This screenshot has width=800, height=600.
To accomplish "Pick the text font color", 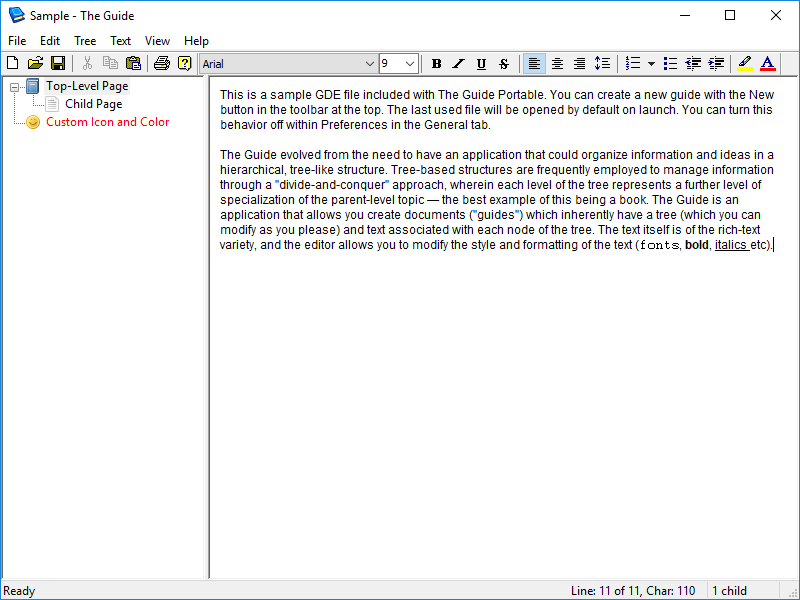I will [x=767, y=64].
